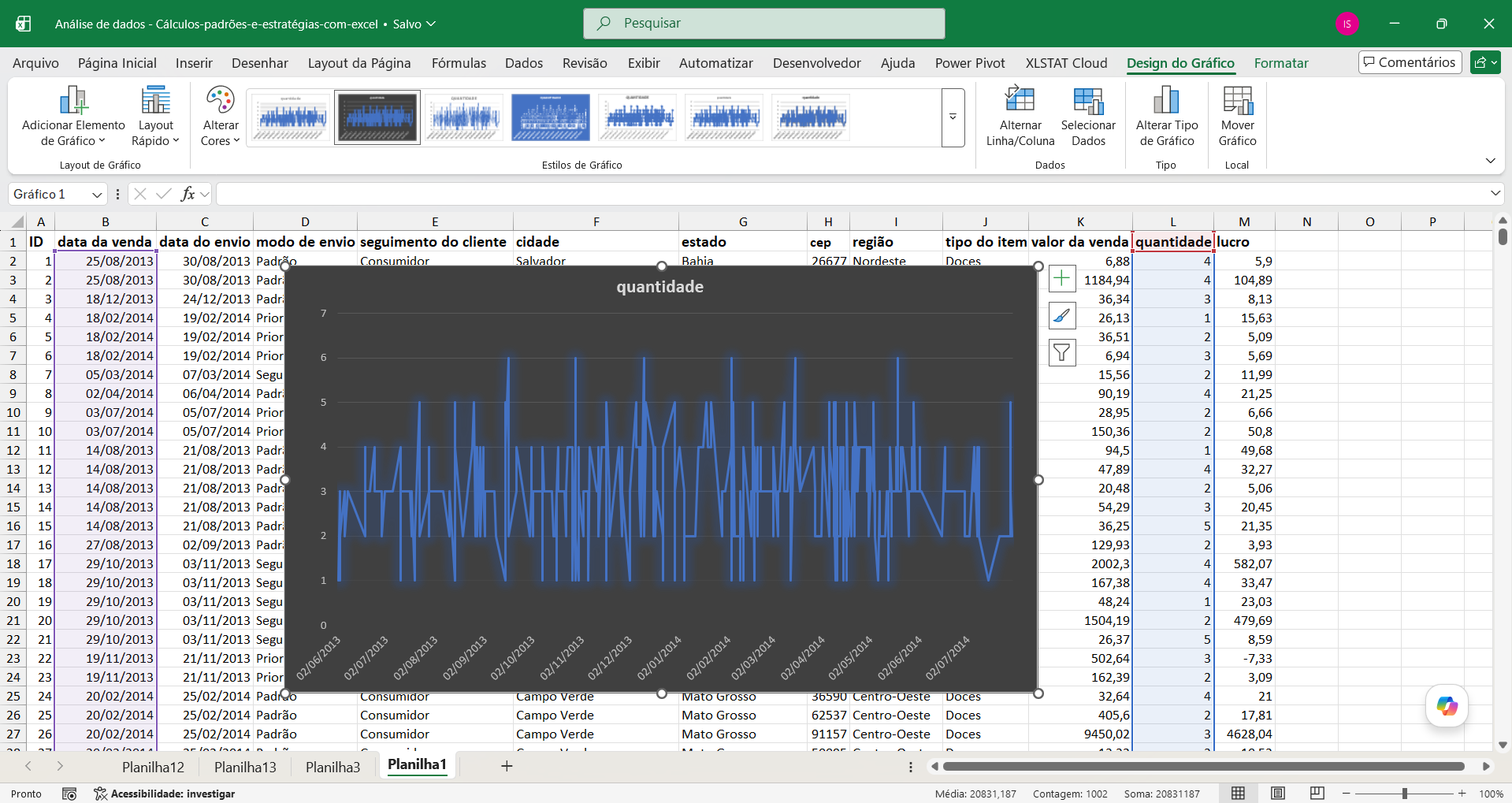Click Alternar Linha/Coluna icon
This screenshot has width=1512, height=803.
[x=1020, y=100]
